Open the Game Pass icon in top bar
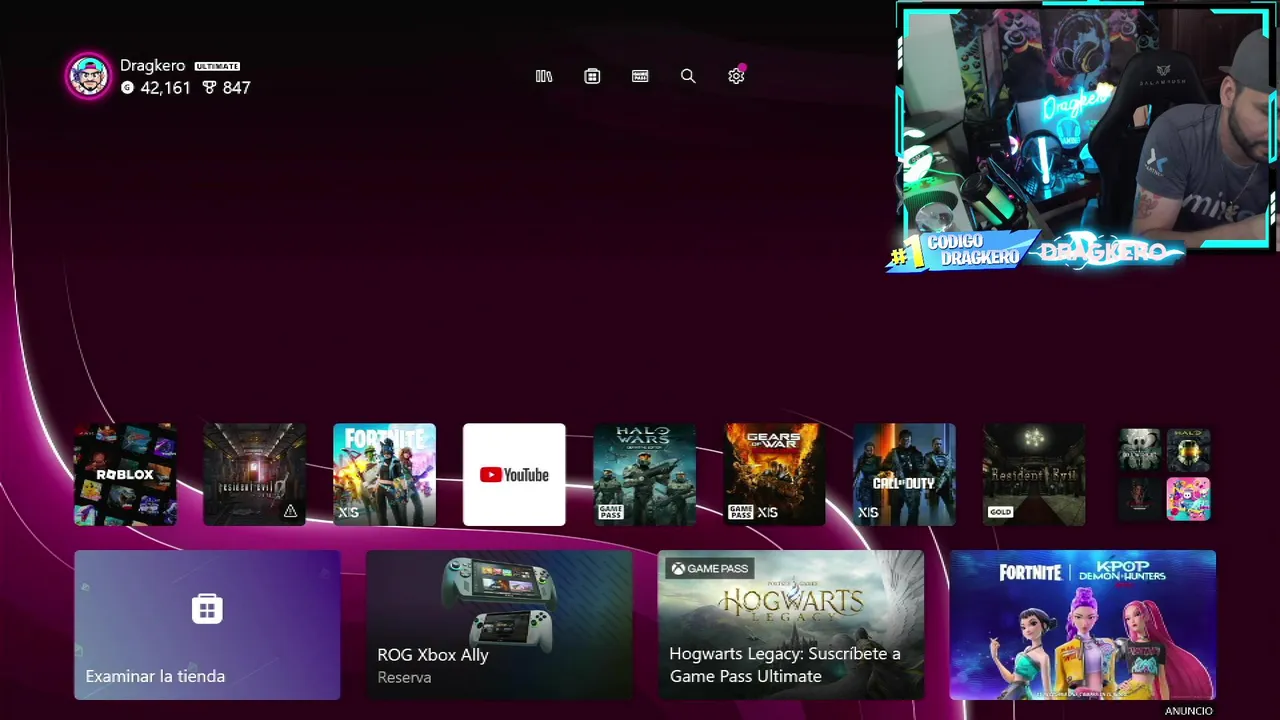This screenshot has width=1280, height=720. [x=640, y=76]
